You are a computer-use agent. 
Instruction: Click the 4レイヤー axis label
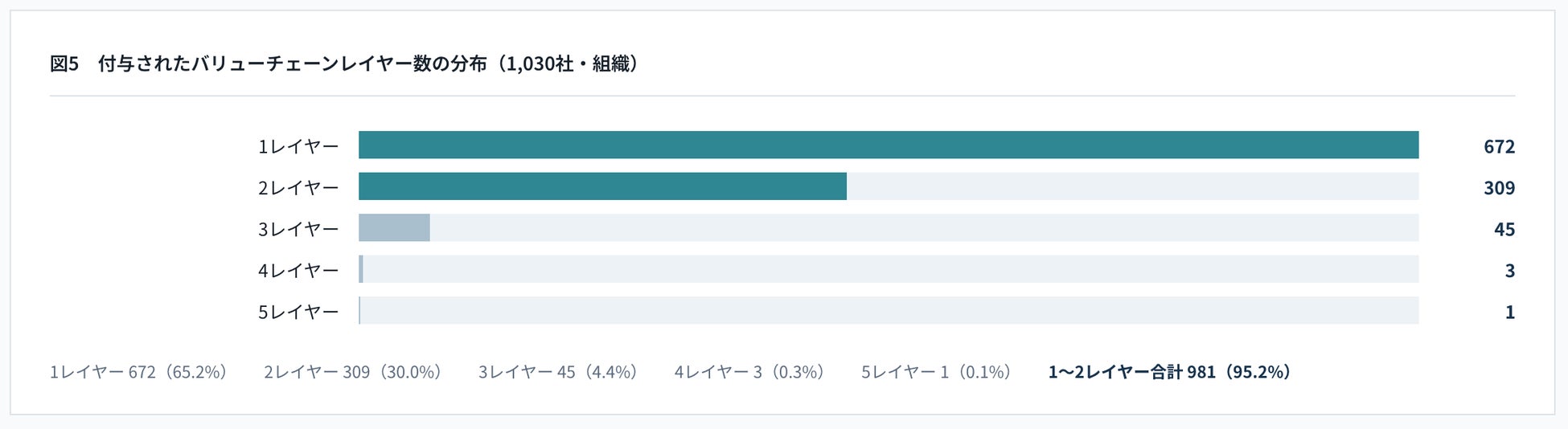[x=298, y=270]
